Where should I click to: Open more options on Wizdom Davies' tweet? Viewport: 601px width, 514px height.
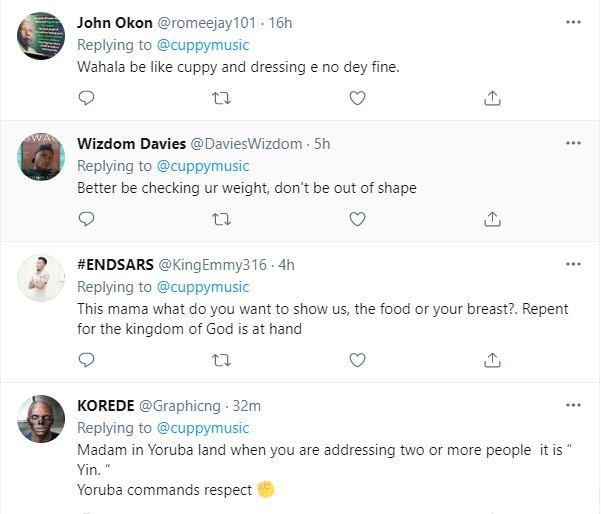573,143
